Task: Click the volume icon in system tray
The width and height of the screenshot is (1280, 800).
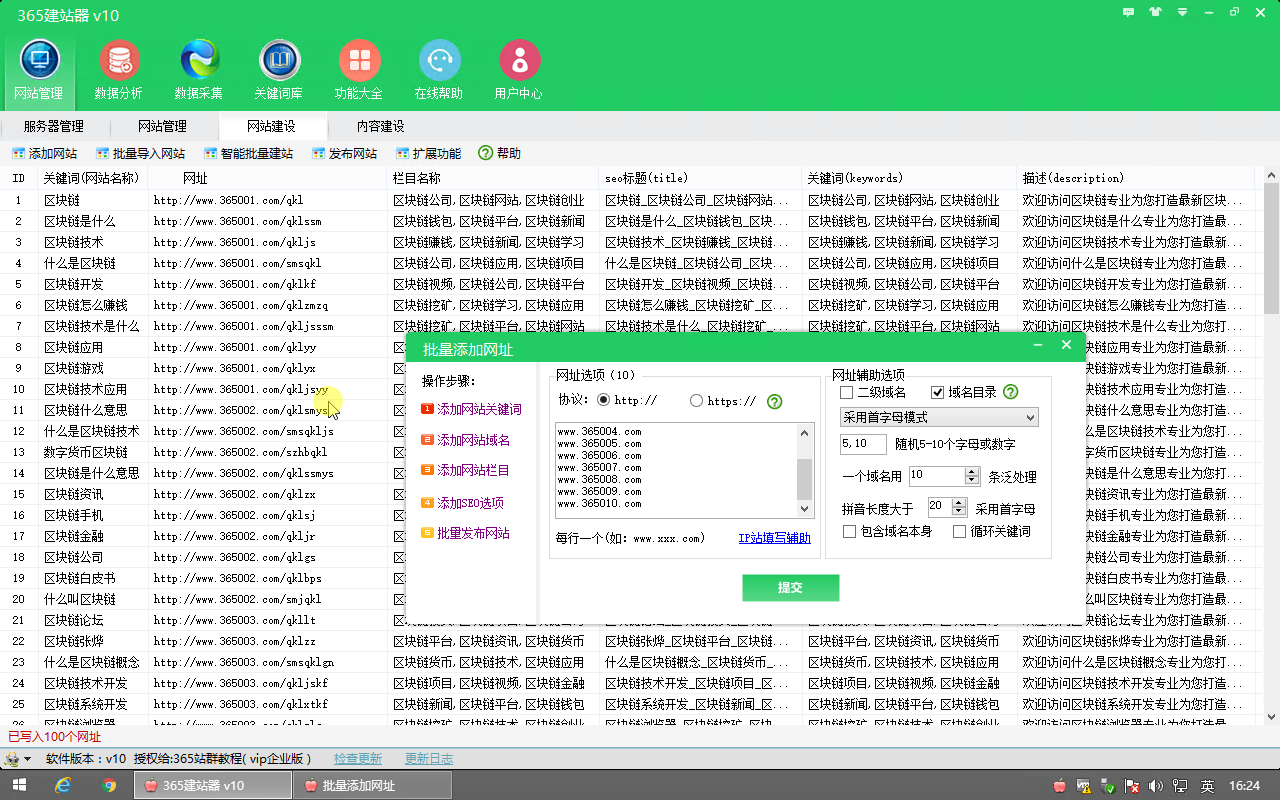Action: [1157, 785]
